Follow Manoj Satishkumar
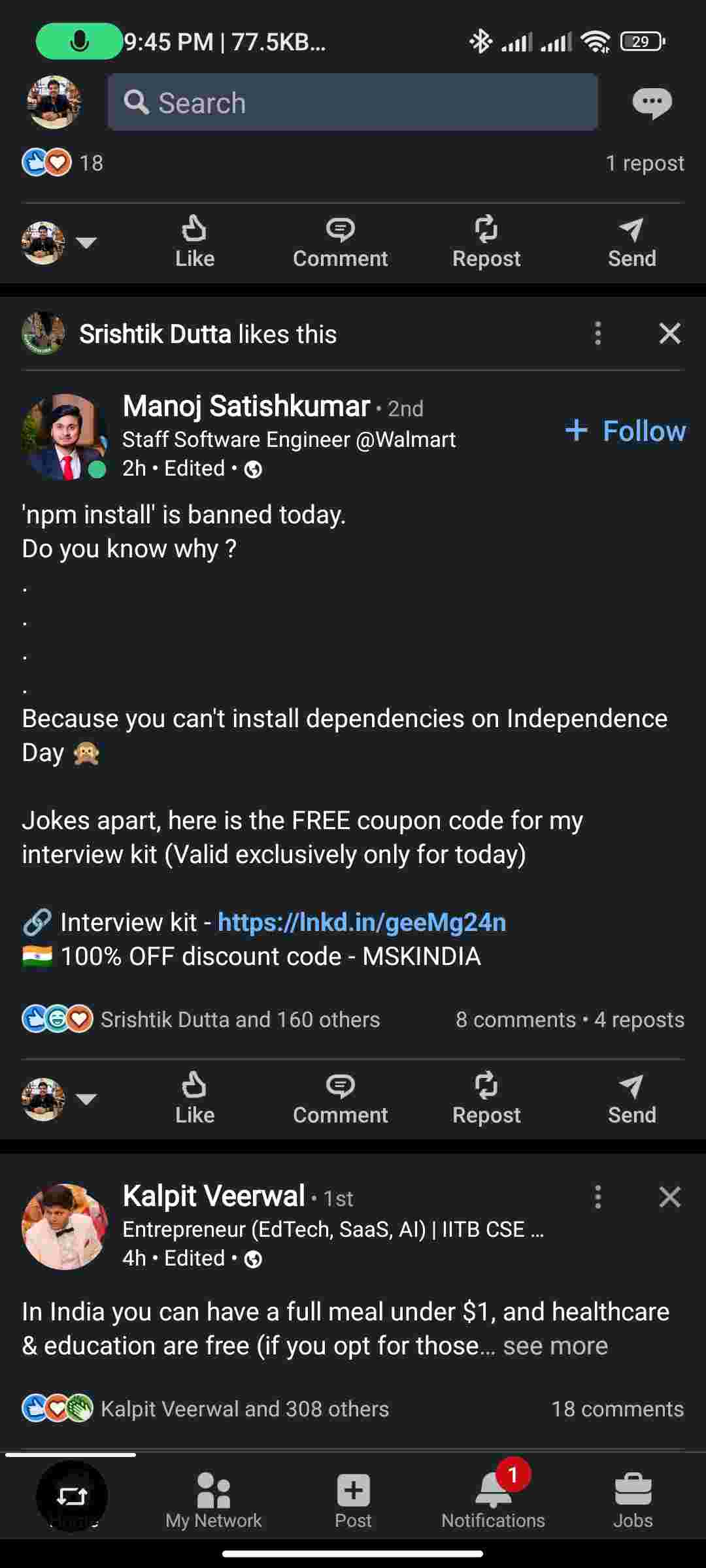The image size is (706, 1568). click(x=626, y=431)
